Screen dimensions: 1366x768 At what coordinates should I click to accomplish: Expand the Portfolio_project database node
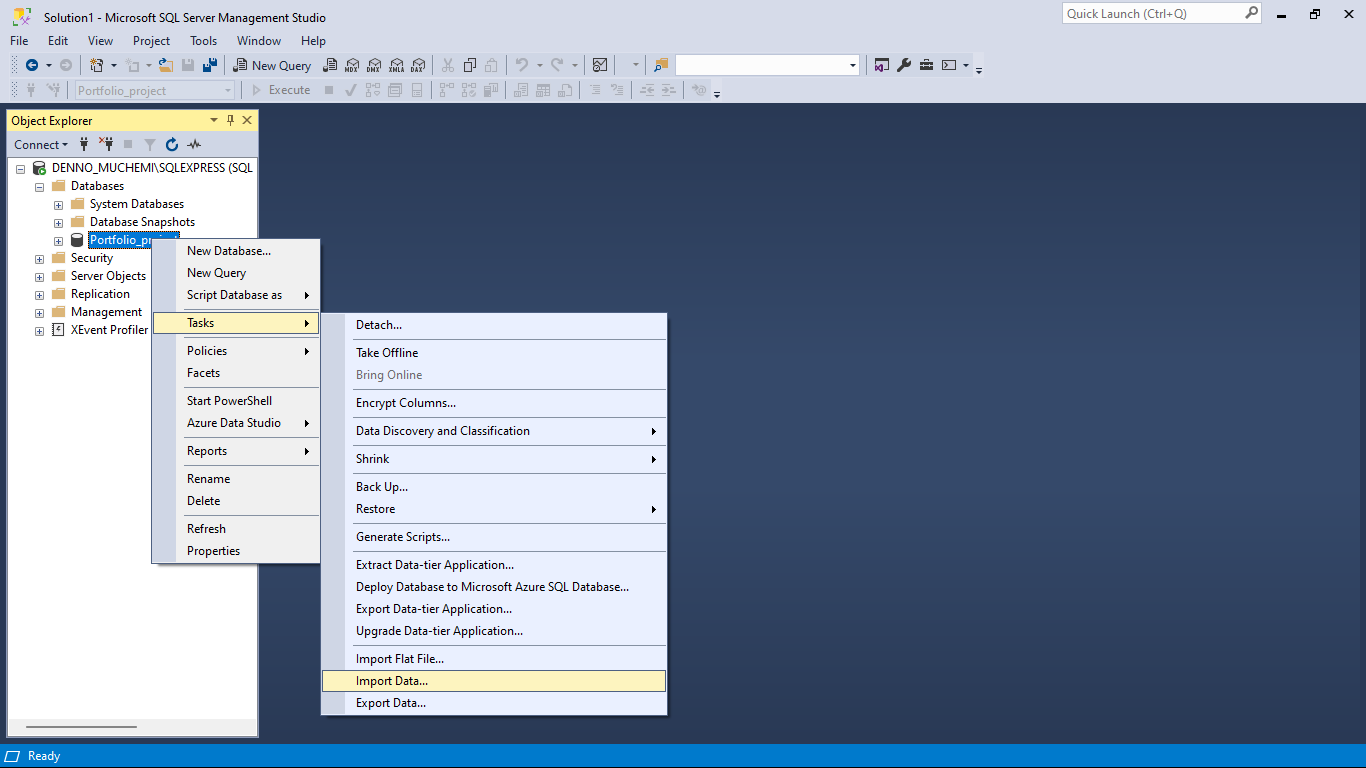pyautogui.click(x=58, y=240)
